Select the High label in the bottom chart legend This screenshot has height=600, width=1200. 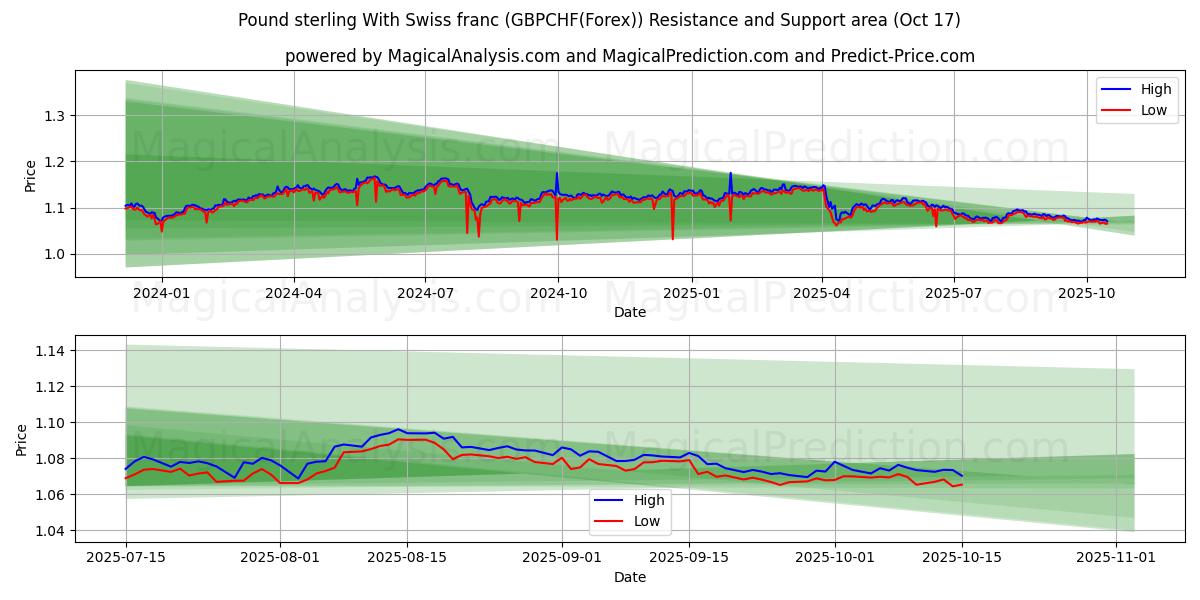click(648, 500)
